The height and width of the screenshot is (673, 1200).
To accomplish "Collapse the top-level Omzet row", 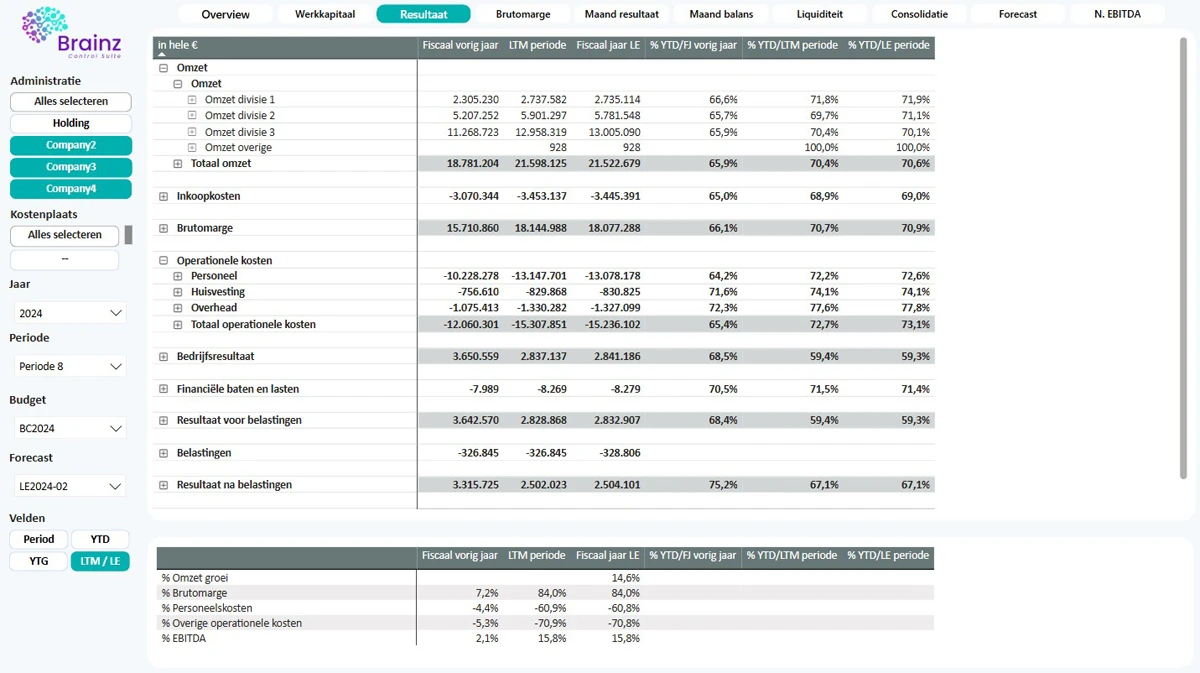I will (x=164, y=68).
